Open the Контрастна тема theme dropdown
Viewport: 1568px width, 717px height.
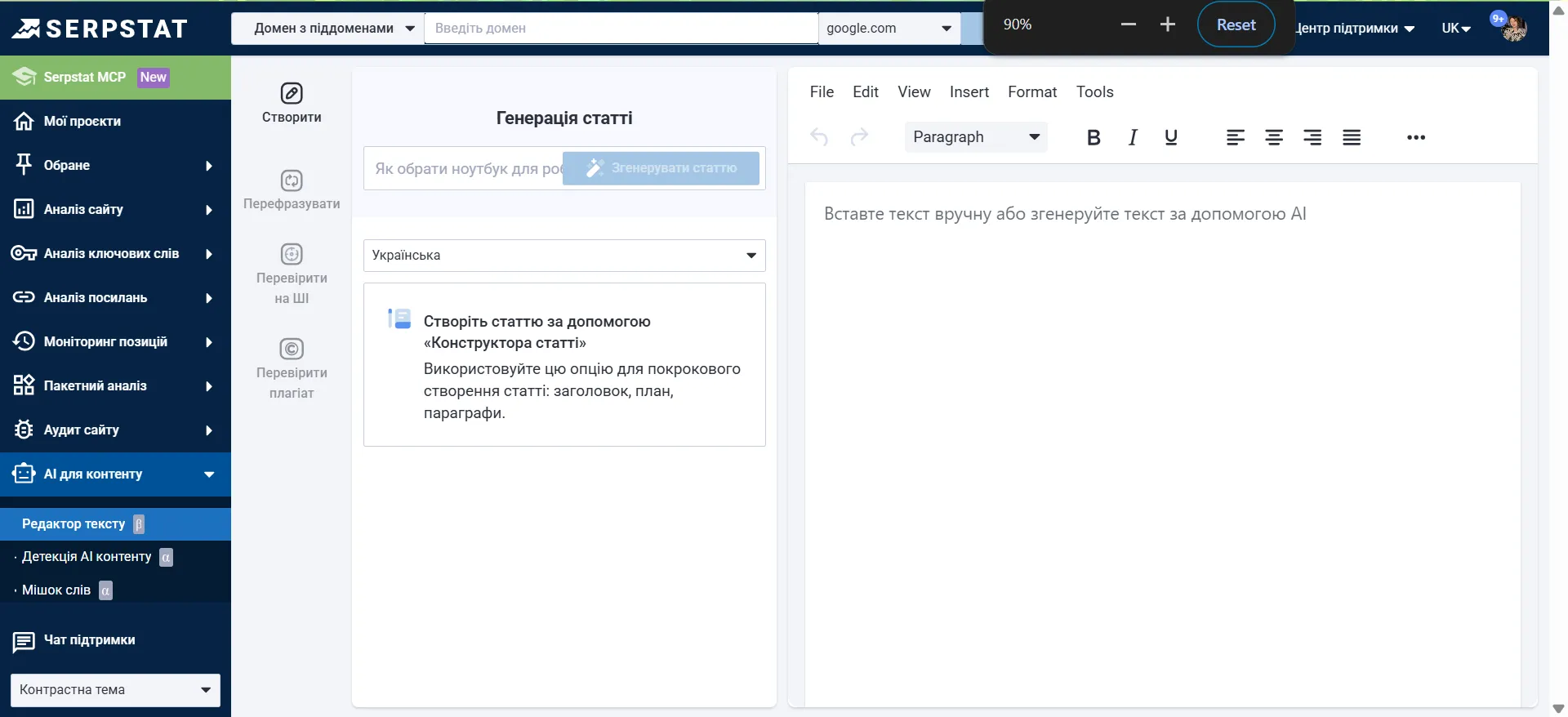(115, 690)
